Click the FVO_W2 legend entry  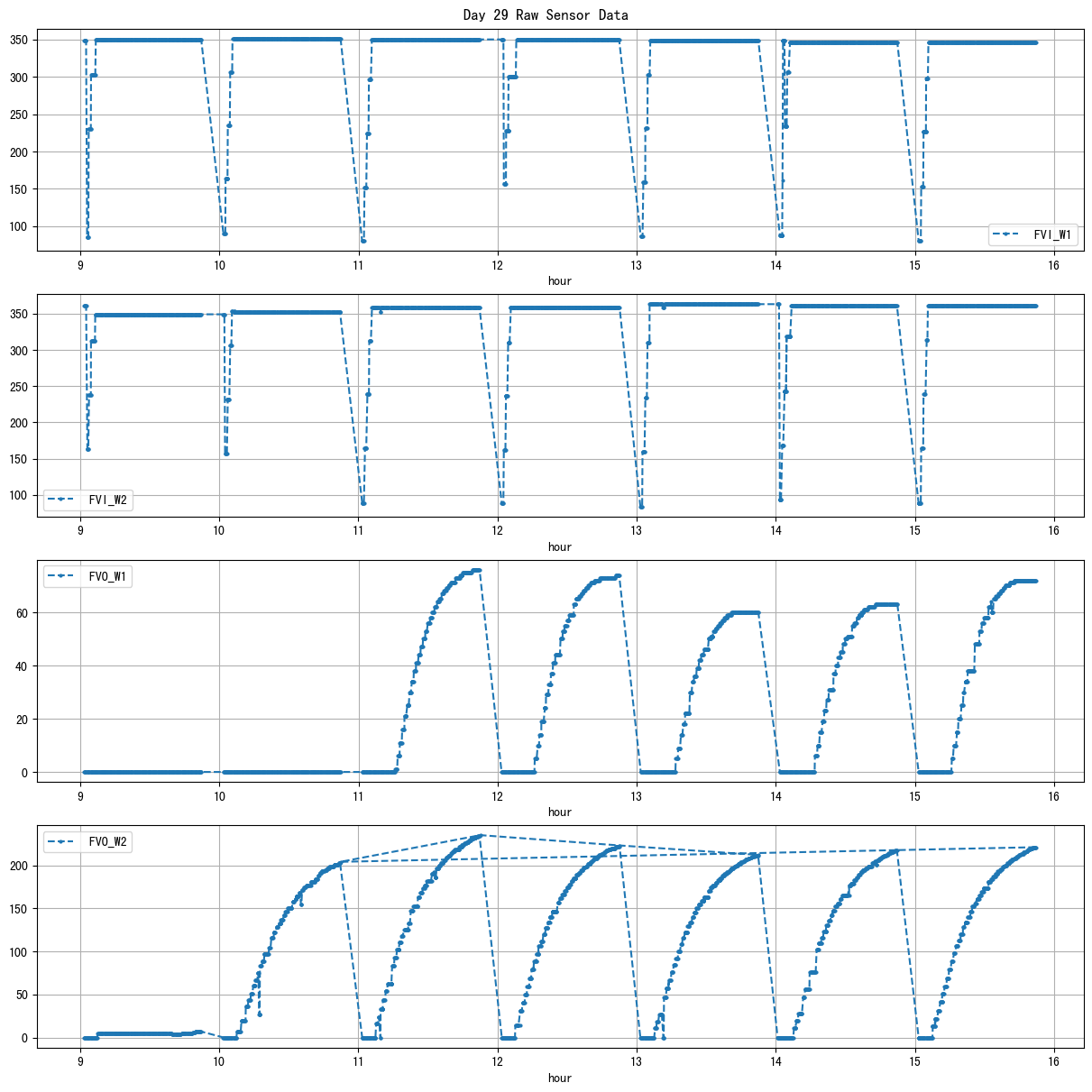click(x=107, y=842)
